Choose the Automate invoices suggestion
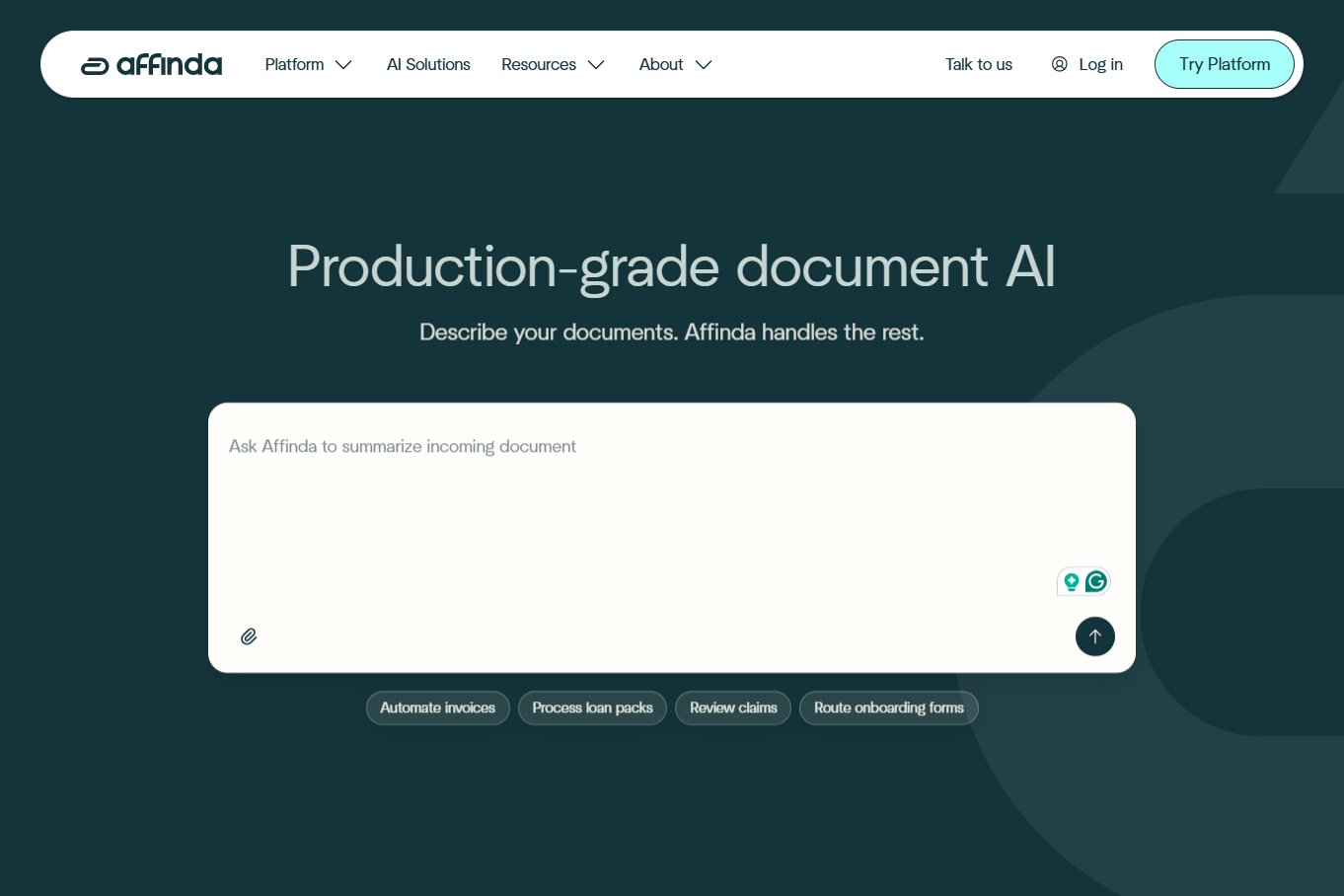Image resolution: width=1344 pixels, height=896 pixels. pyautogui.click(x=438, y=708)
